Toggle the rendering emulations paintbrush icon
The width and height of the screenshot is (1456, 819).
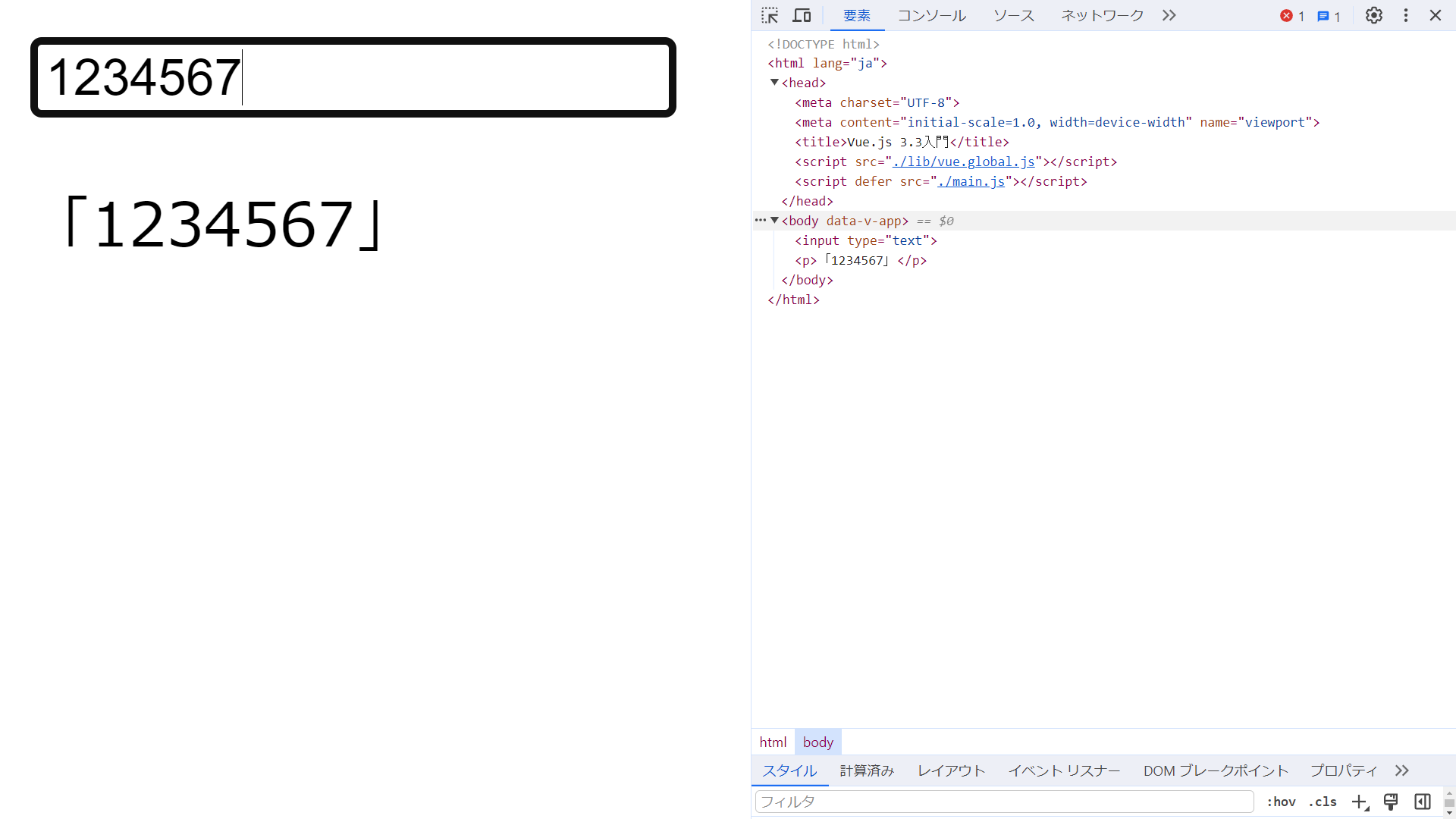(x=1391, y=802)
